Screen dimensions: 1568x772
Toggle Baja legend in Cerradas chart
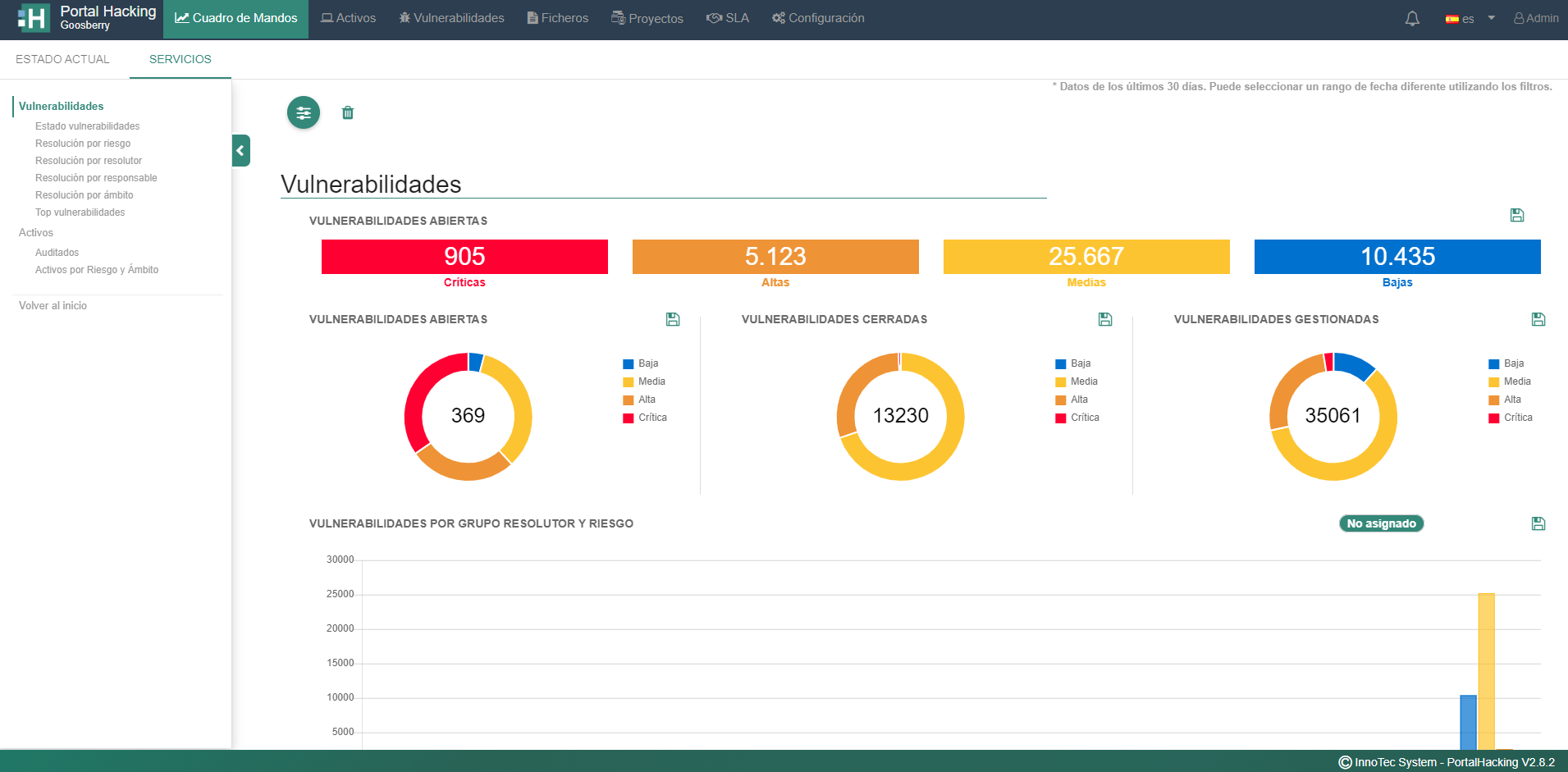coord(1073,363)
